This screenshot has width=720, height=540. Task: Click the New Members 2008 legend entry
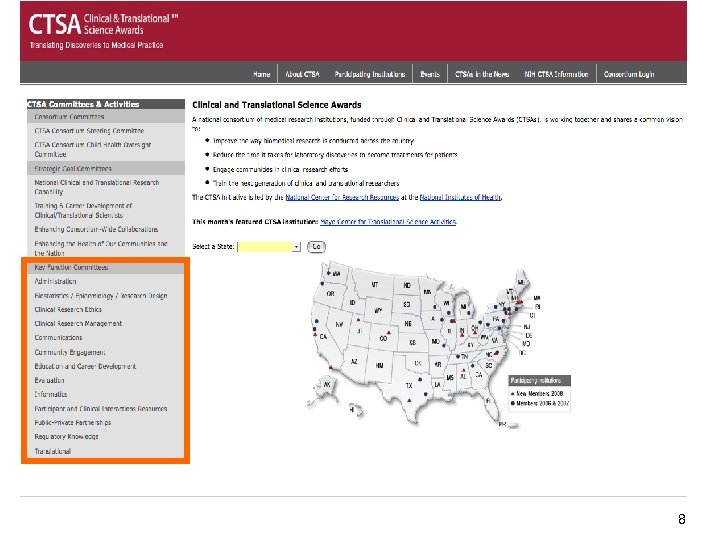click(x=537, y=394)
